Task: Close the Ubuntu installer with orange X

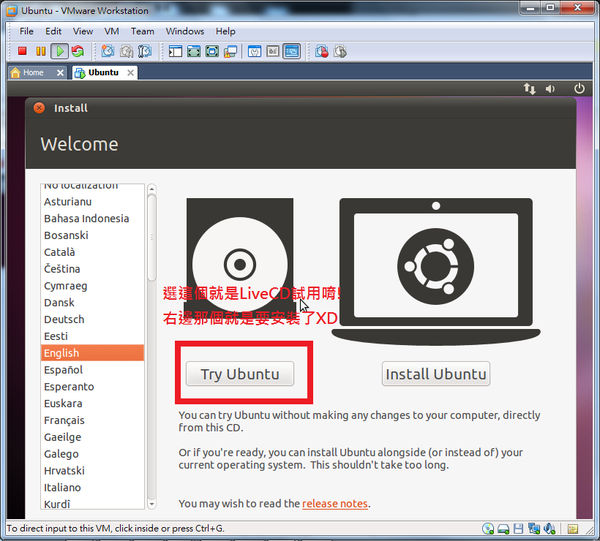Action: (39, 108)
